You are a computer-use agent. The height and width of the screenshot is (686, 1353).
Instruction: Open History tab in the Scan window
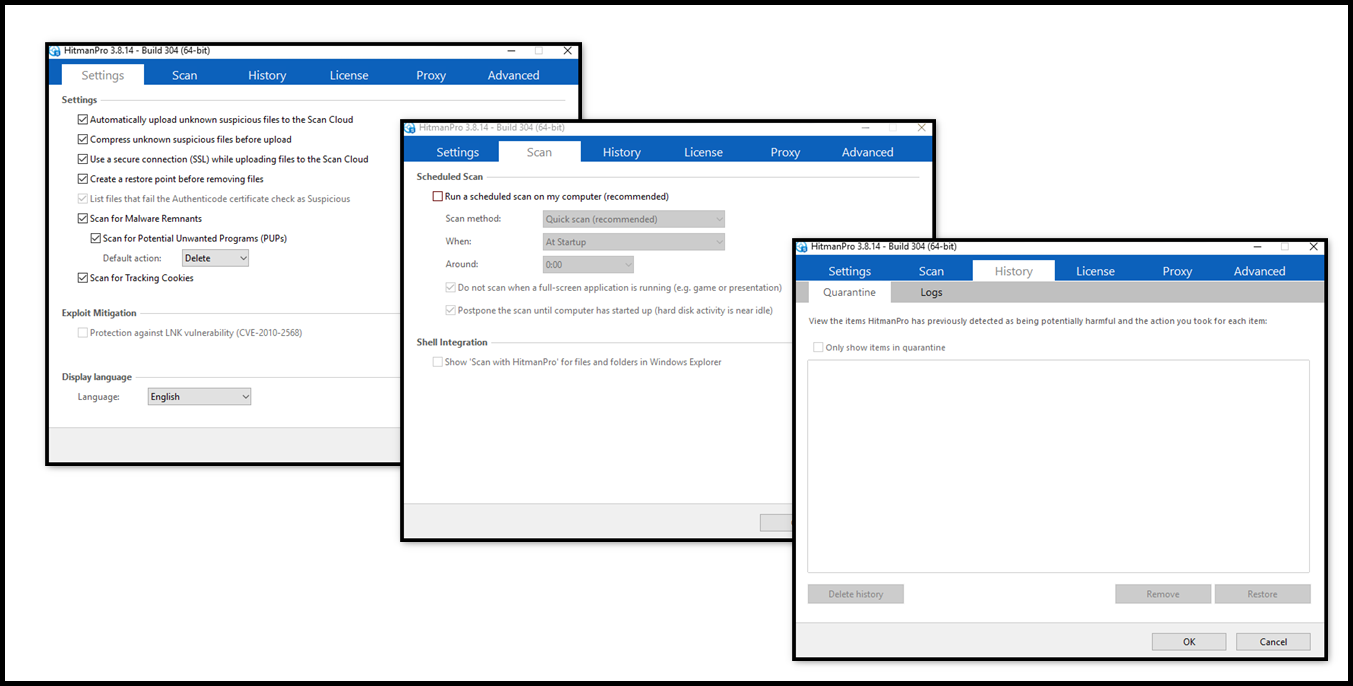(622, 152)
